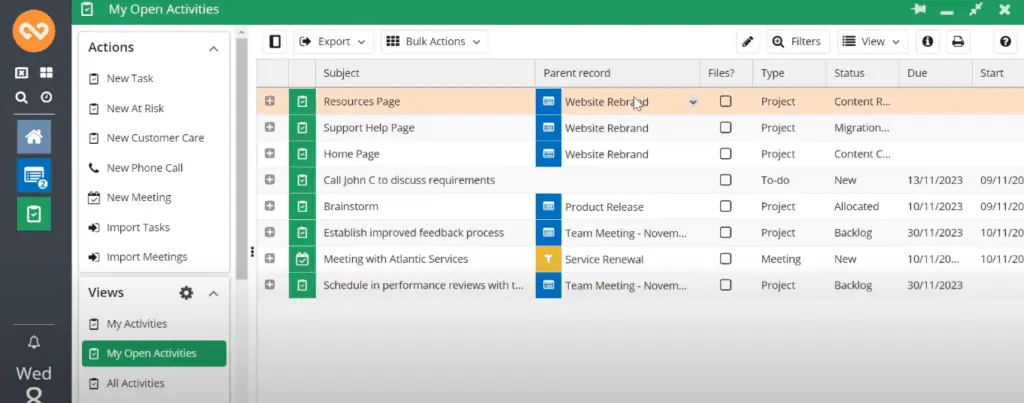The image size is (1024, 403).
Task: Tick Files checkbox for Brainstorm
Action: [x=726, y=206]
